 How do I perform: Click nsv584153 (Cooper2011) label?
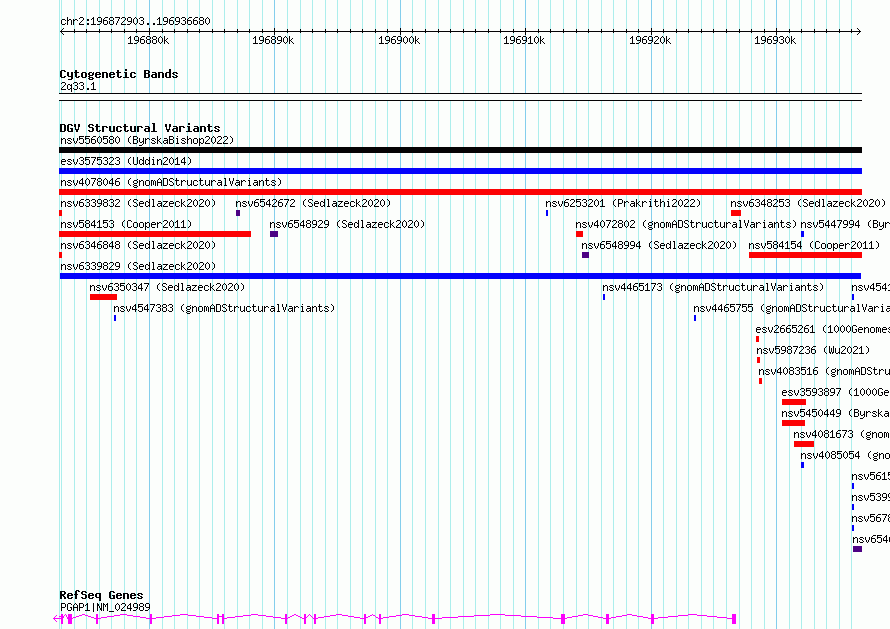click(x=126, y=224)
